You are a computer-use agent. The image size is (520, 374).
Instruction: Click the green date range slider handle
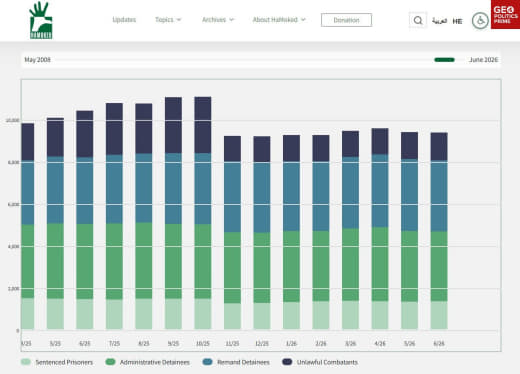[444, 60]
